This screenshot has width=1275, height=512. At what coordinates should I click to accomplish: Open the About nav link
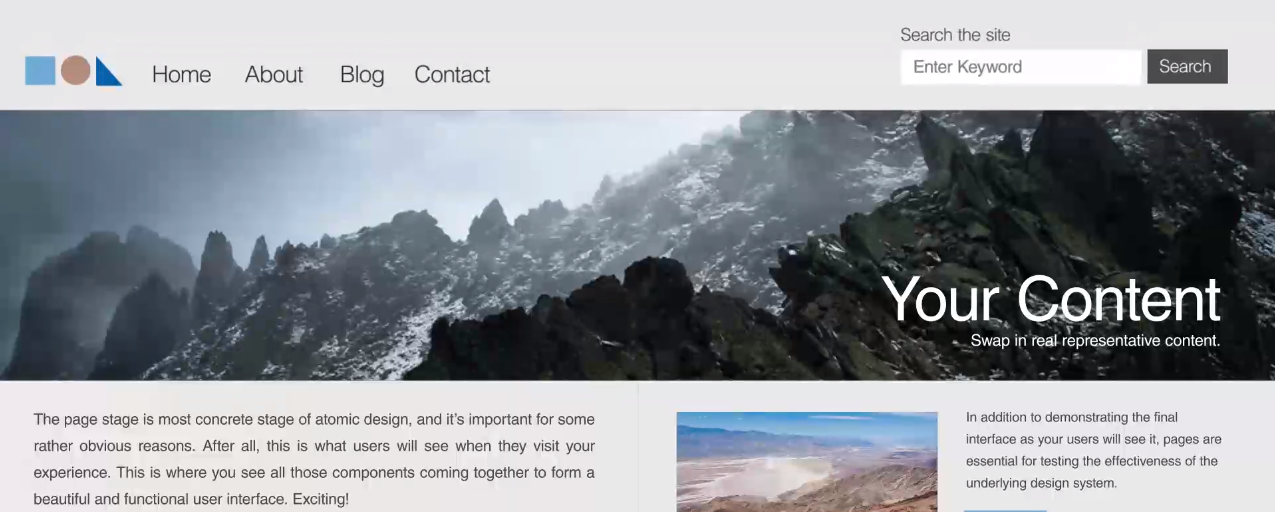pyautogui.click(x=273, y=75)
